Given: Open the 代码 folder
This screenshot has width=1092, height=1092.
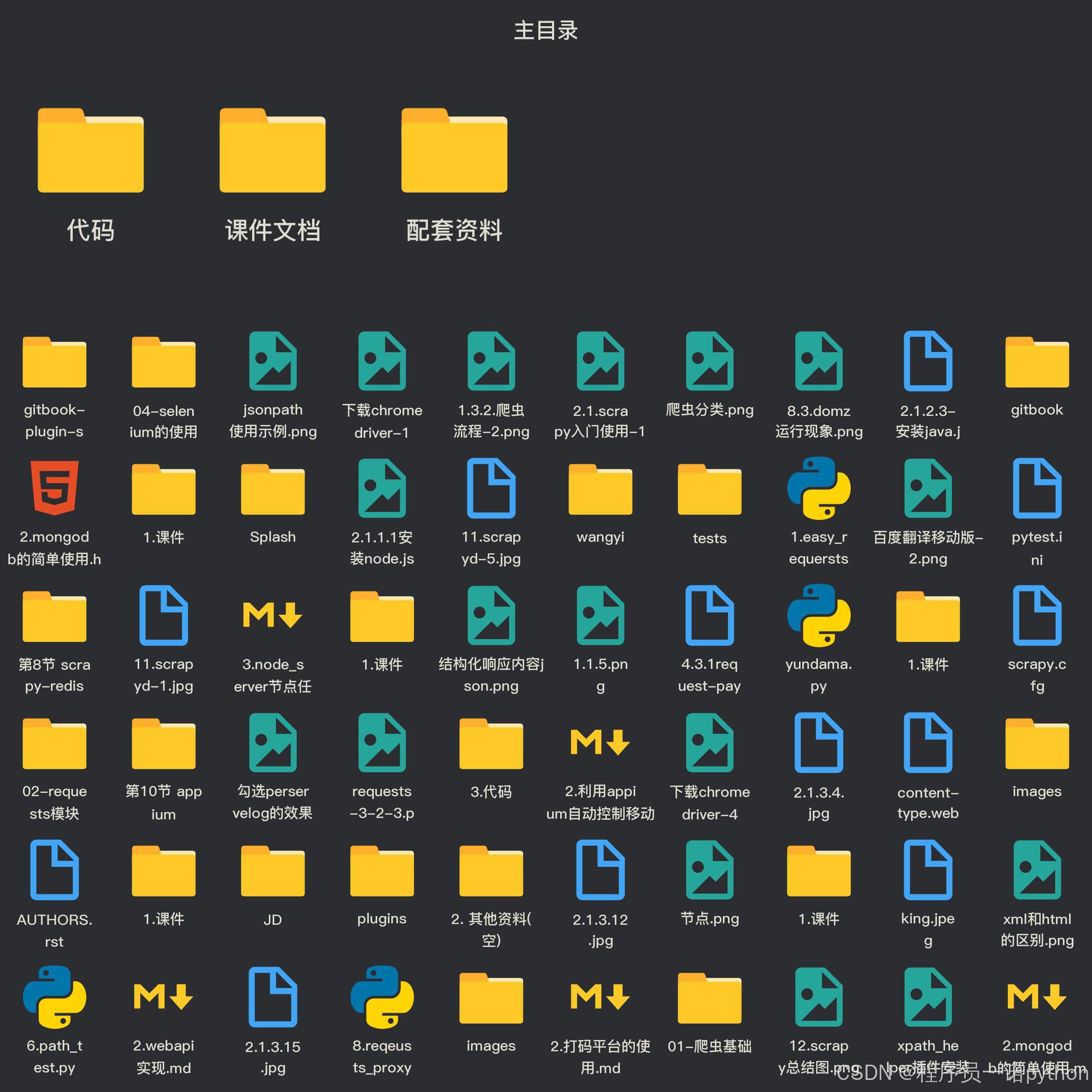Looking at the screenshot, I should [91, 151].
